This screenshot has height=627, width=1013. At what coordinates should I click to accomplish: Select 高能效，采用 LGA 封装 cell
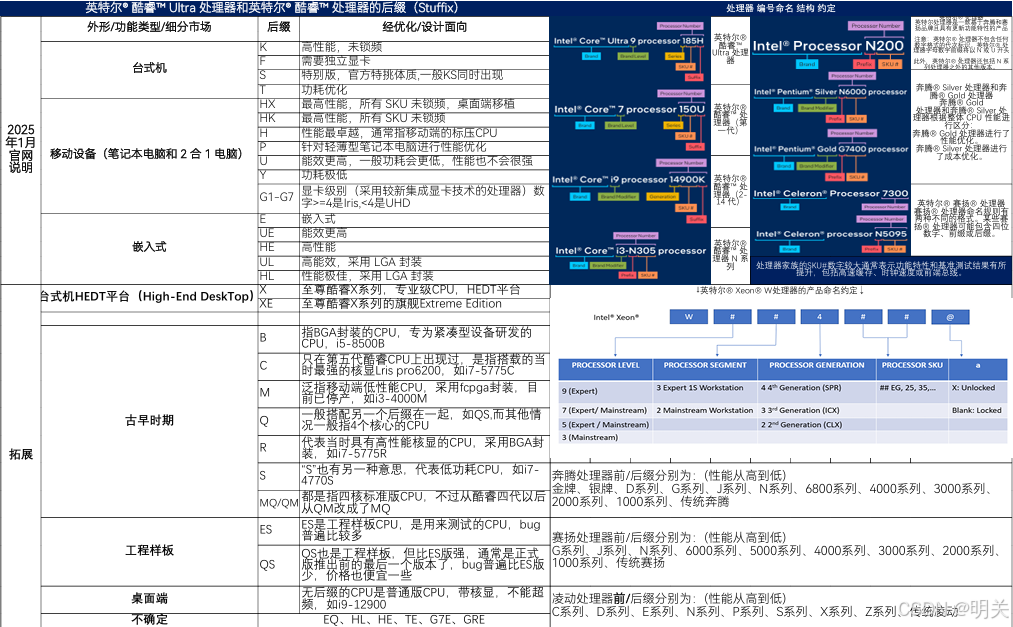coord(424,262)
